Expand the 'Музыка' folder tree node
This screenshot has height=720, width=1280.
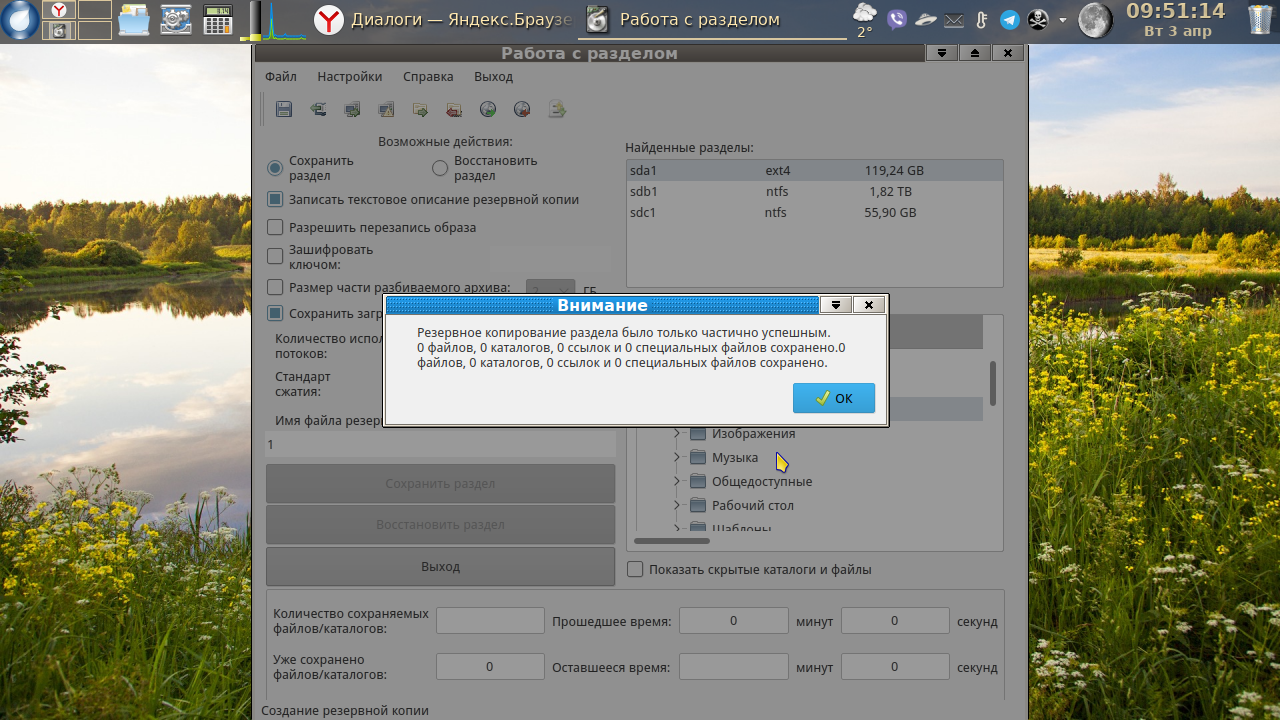(676, 457)
